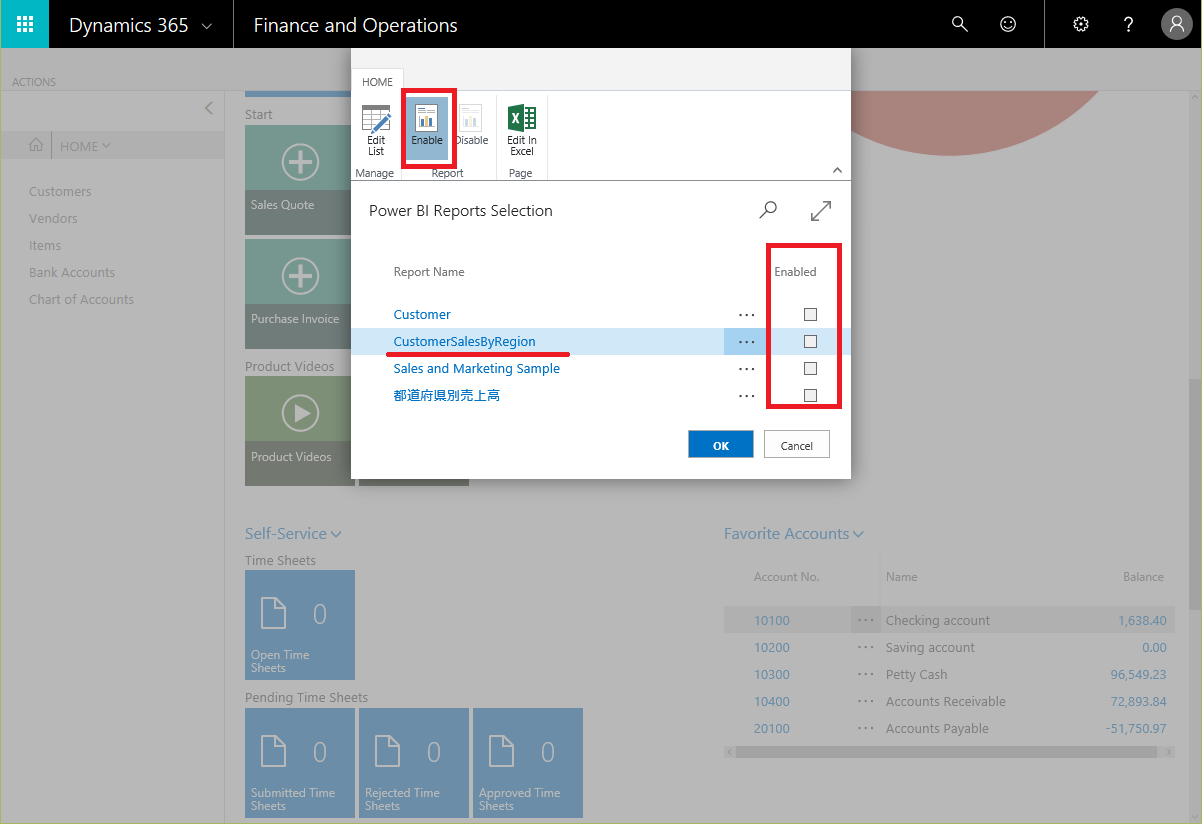Open account number 20100 link
Screen dimensions: 1202x824
pyautogui.click(x=772, y=728)
